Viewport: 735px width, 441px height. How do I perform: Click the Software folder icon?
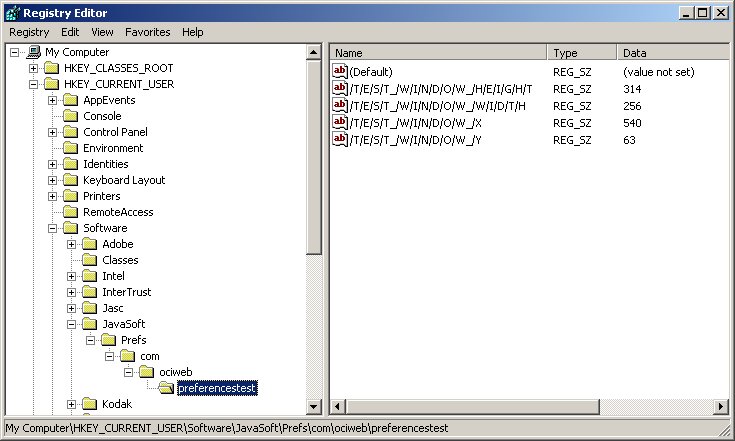tap(70, 228)
